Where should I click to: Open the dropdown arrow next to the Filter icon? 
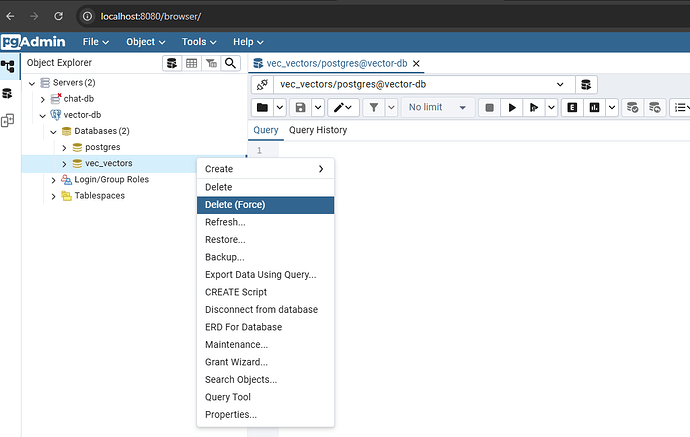click(391, 107)
